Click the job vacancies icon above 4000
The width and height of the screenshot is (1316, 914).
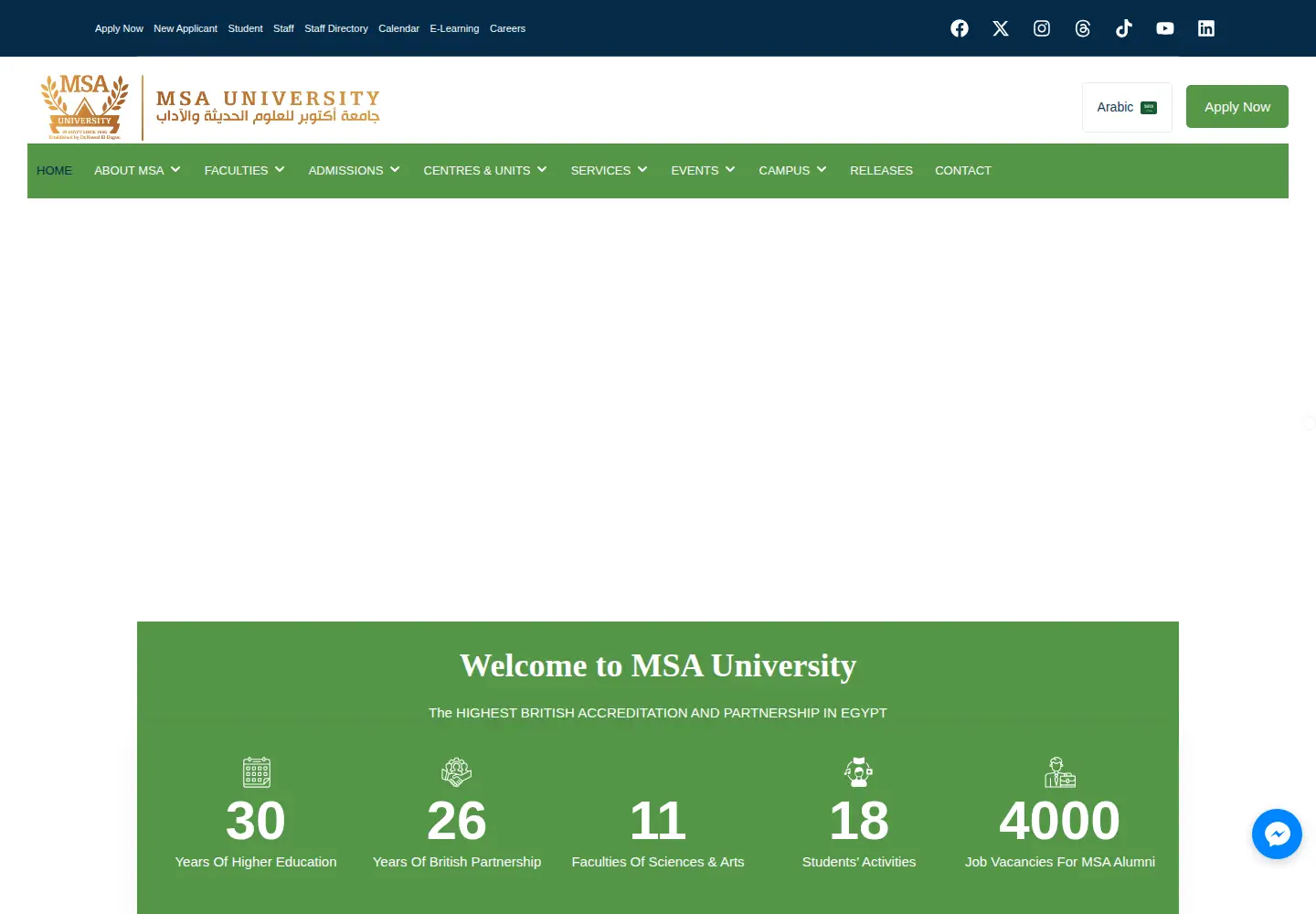tap(1060, 772)
